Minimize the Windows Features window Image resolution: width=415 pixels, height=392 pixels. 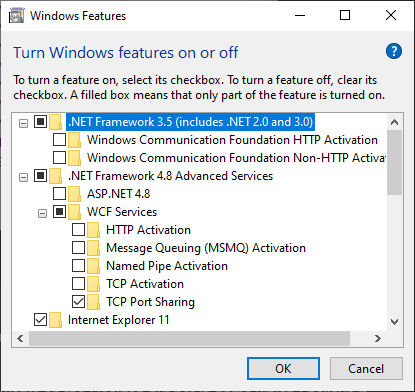[300, 15]
